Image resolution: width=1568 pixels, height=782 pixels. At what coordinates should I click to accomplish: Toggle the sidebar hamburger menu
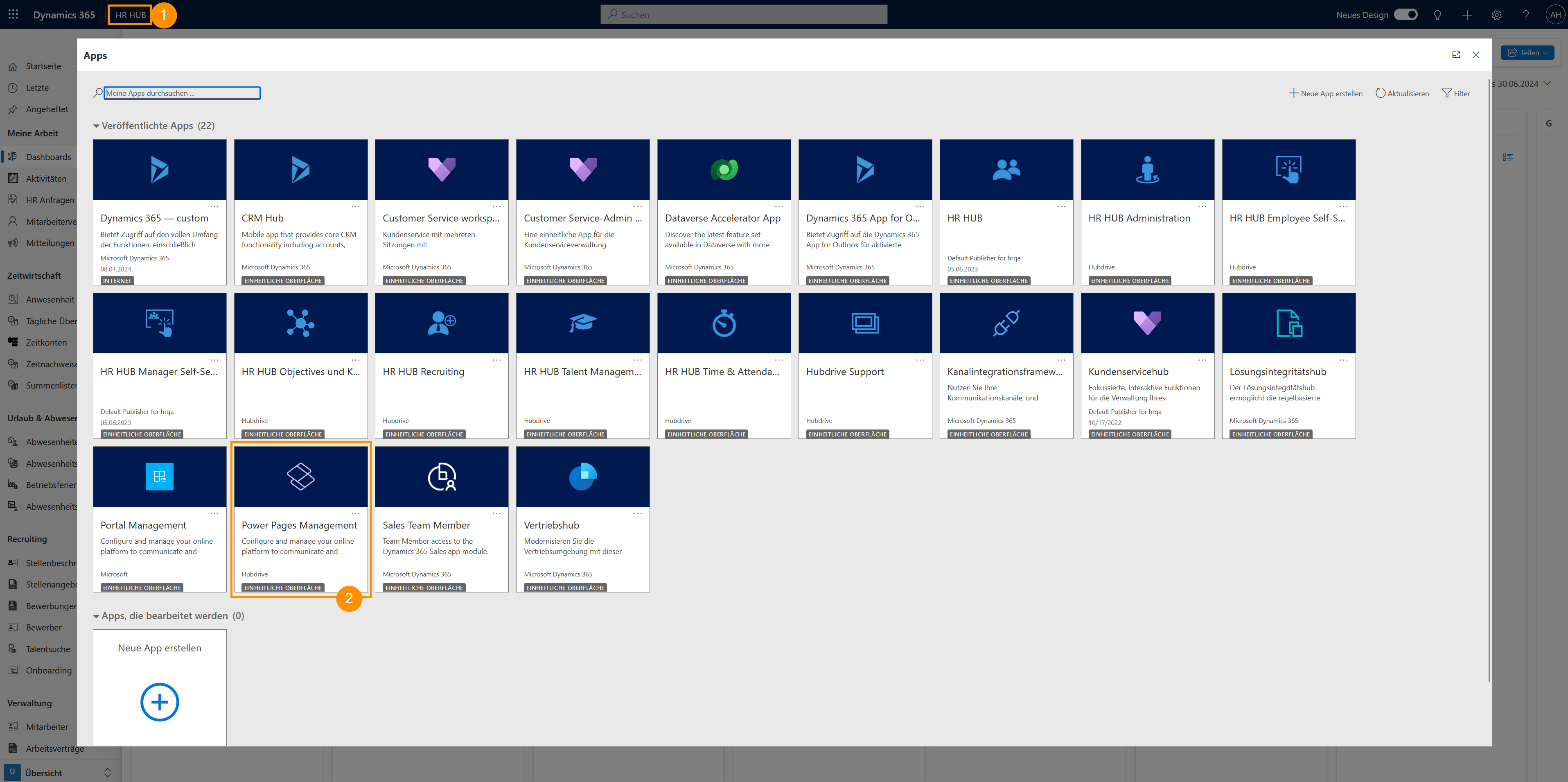tap(12, 42)
